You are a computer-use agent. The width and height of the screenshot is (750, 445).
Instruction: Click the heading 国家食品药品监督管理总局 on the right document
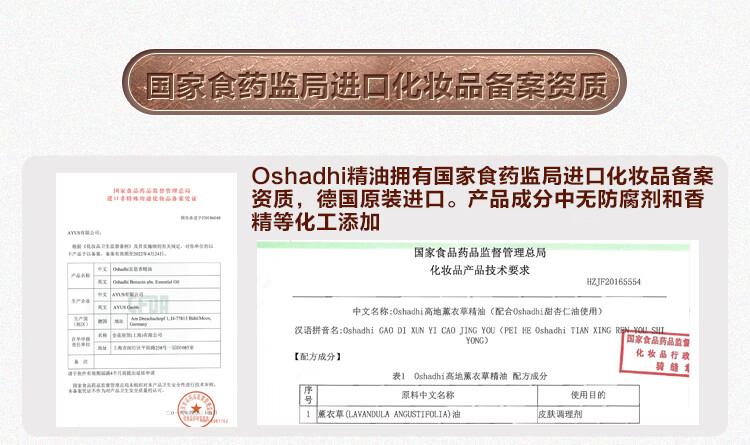480,252
